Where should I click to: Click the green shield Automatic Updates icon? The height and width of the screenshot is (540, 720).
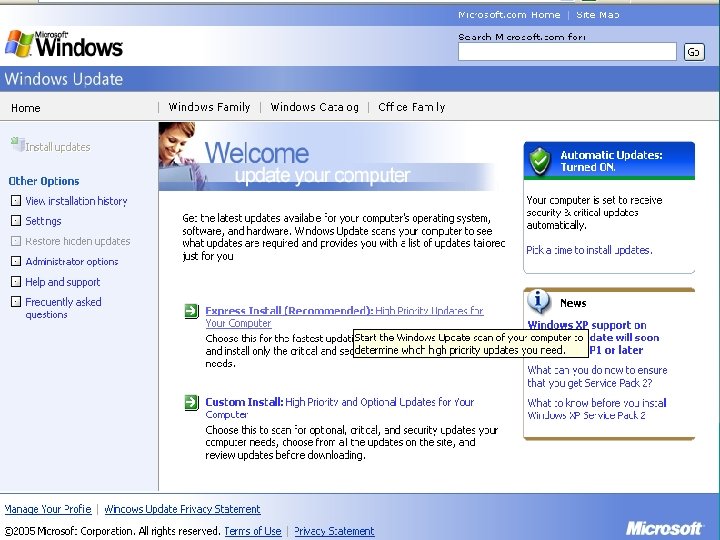pyautogui.click(x=540, y=161)
